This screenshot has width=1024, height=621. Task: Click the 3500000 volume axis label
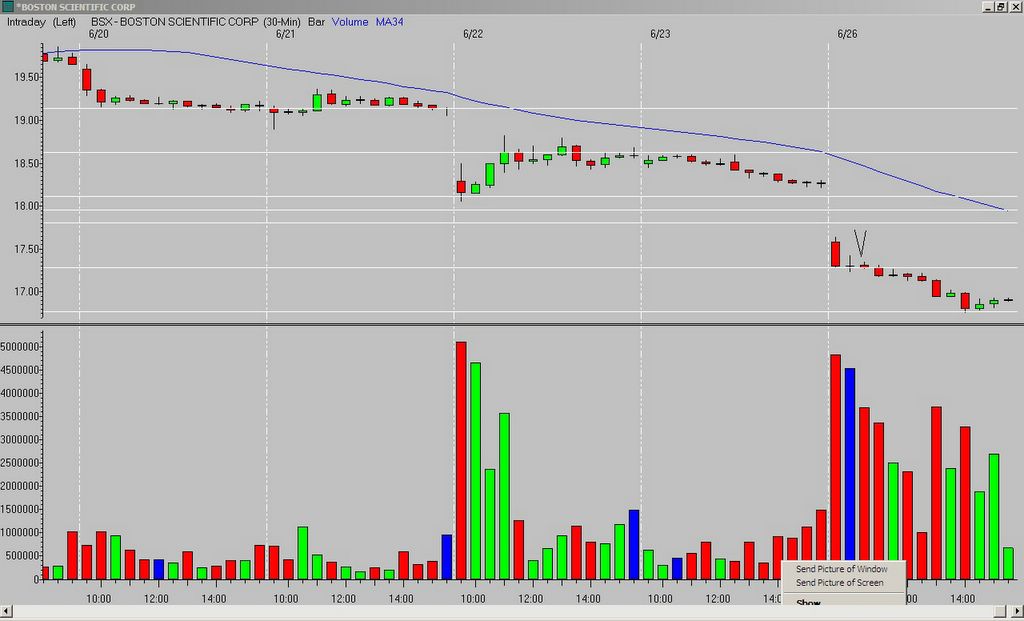19,417
